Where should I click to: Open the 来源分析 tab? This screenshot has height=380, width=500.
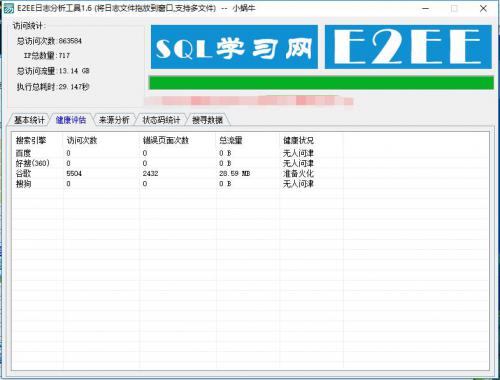(x=114, y=120)
